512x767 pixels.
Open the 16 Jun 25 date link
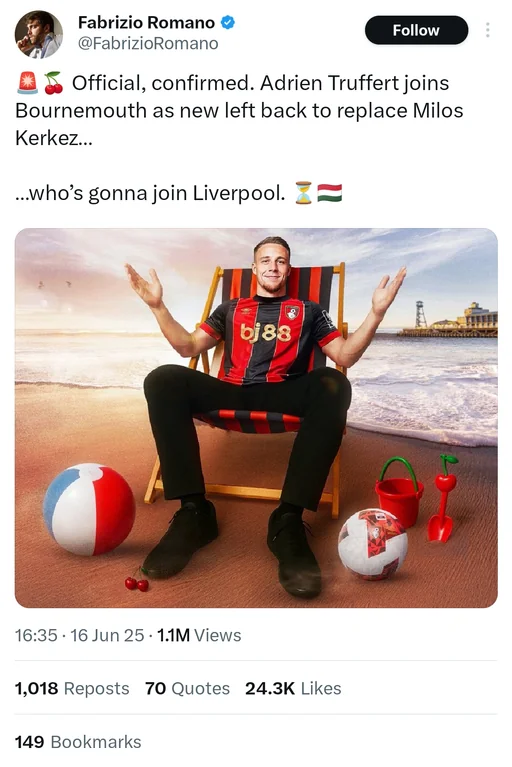[x=107, y=635]
